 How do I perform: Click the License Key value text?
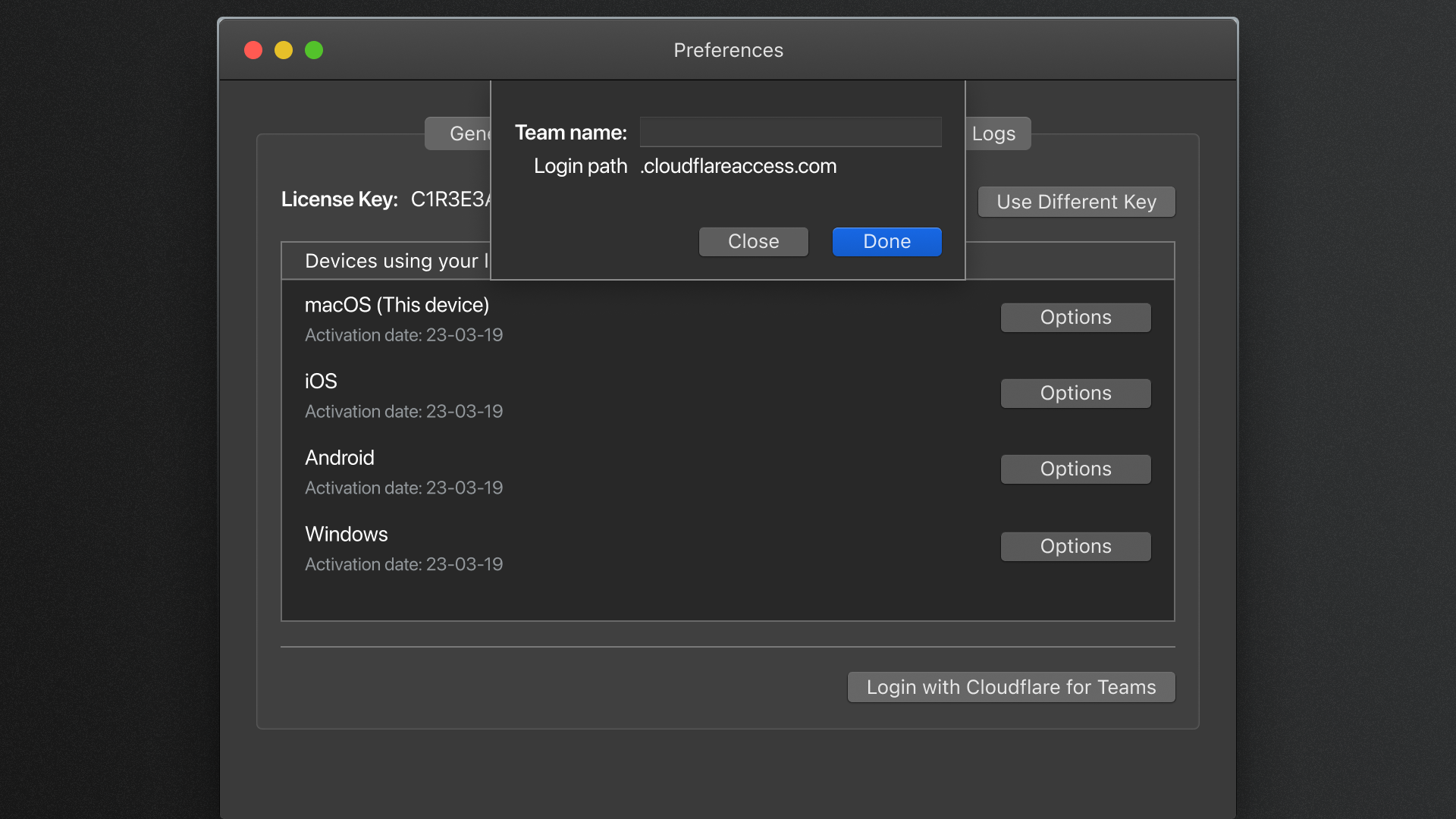click(450, 199)
